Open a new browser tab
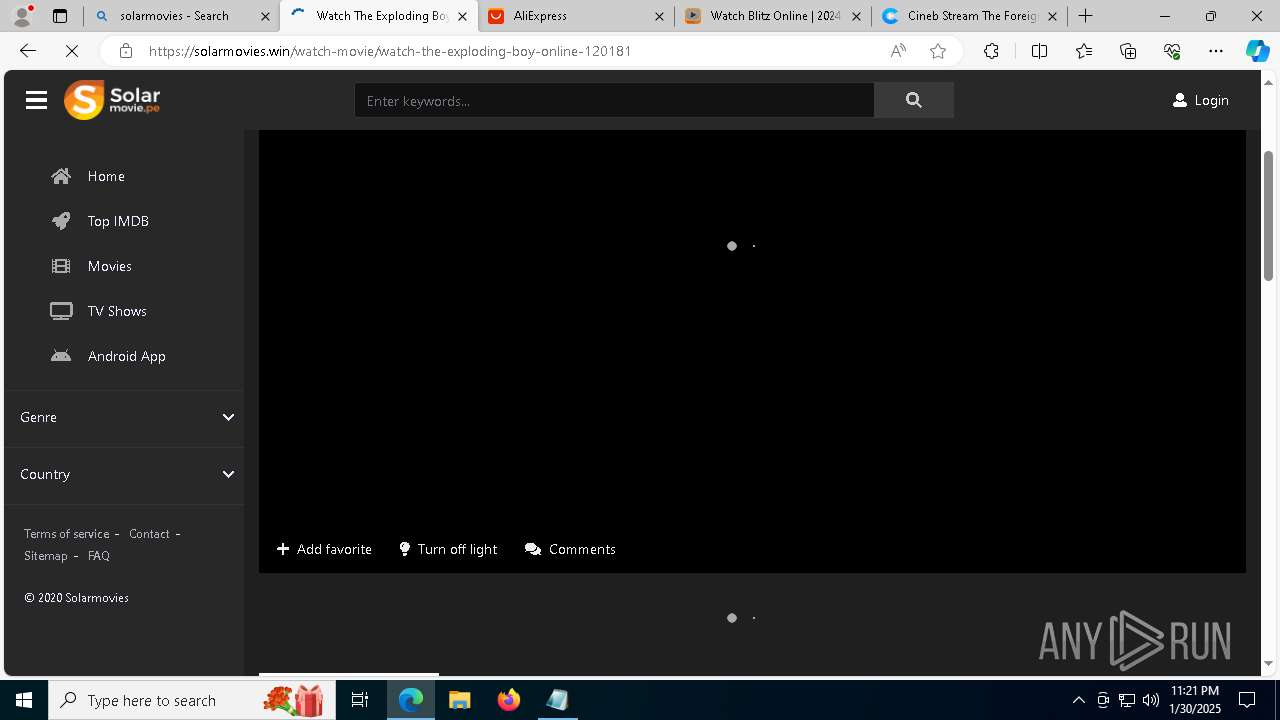 click(x=1085, y=16)
